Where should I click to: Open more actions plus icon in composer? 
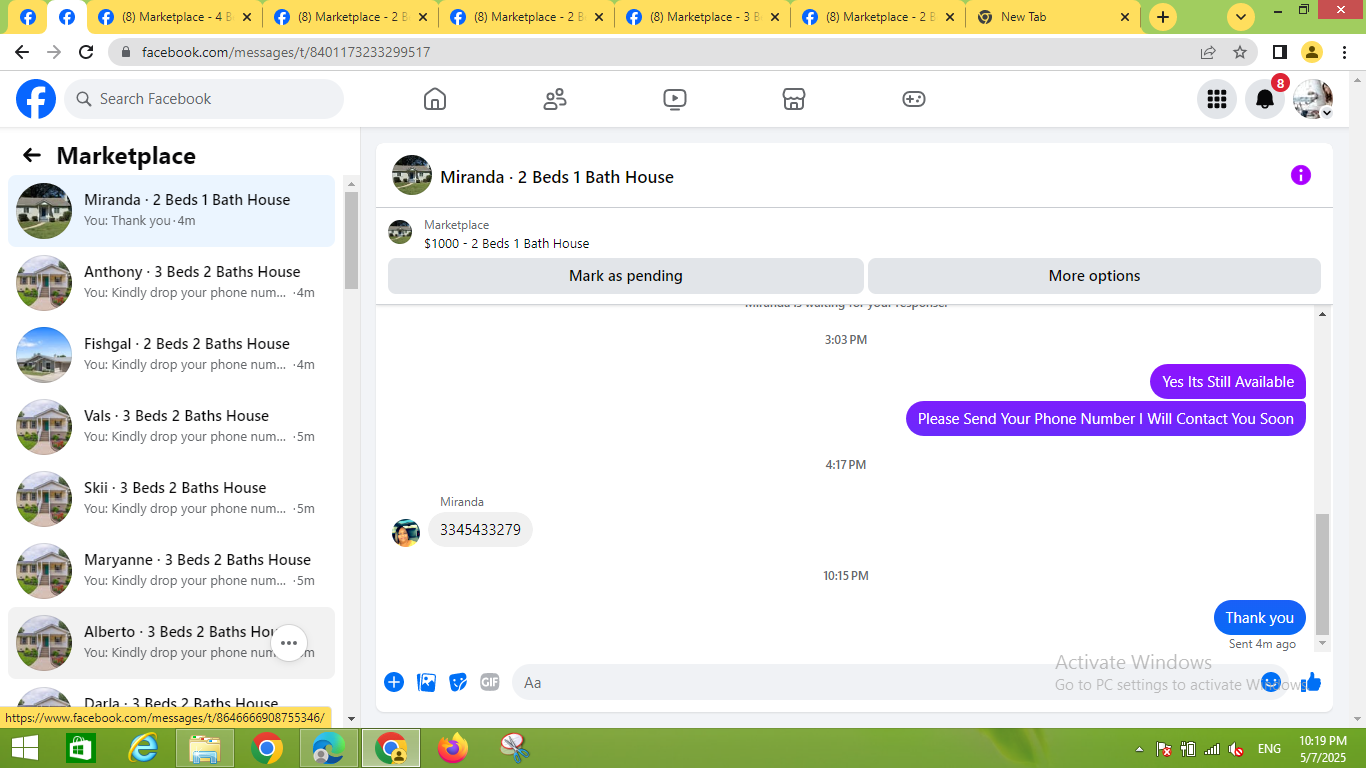394,682
